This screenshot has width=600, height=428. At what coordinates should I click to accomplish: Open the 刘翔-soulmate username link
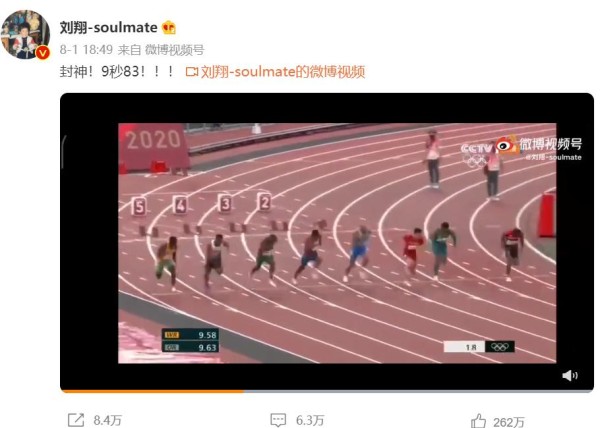(108, 28)
